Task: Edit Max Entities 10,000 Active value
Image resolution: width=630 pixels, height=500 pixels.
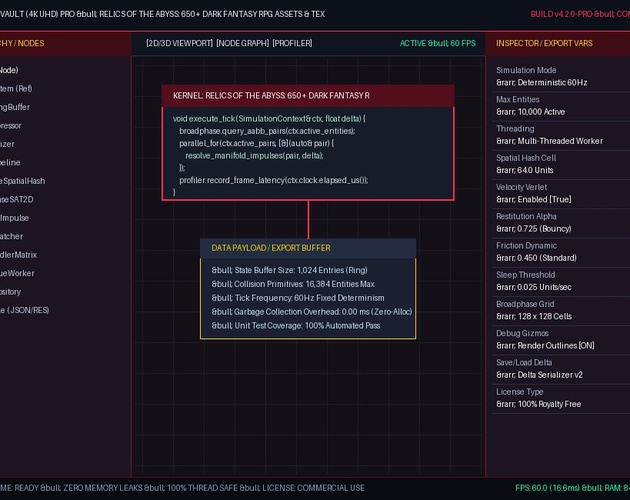Action: click(x=530, y=112)
